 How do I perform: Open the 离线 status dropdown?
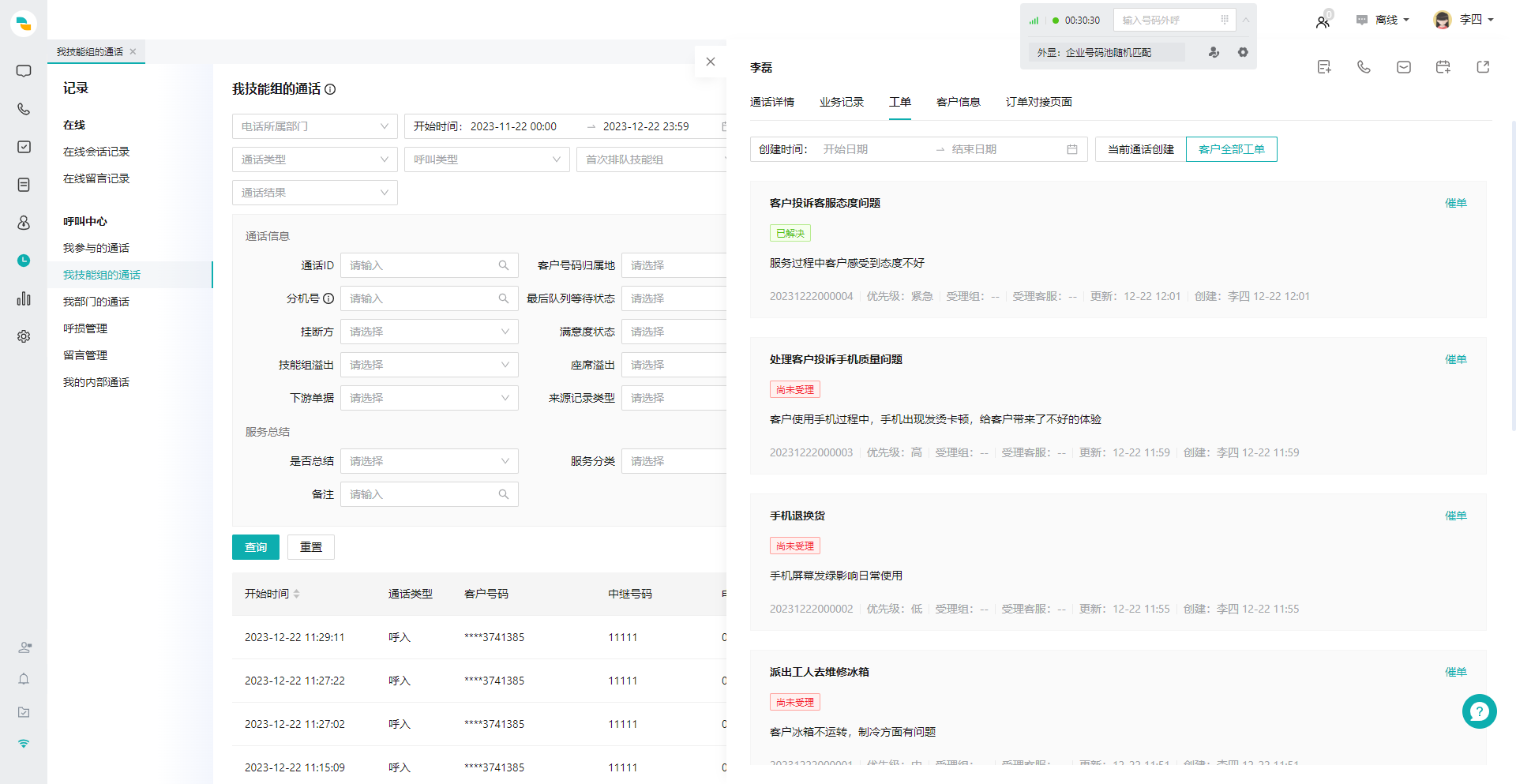pos(1383,20)
